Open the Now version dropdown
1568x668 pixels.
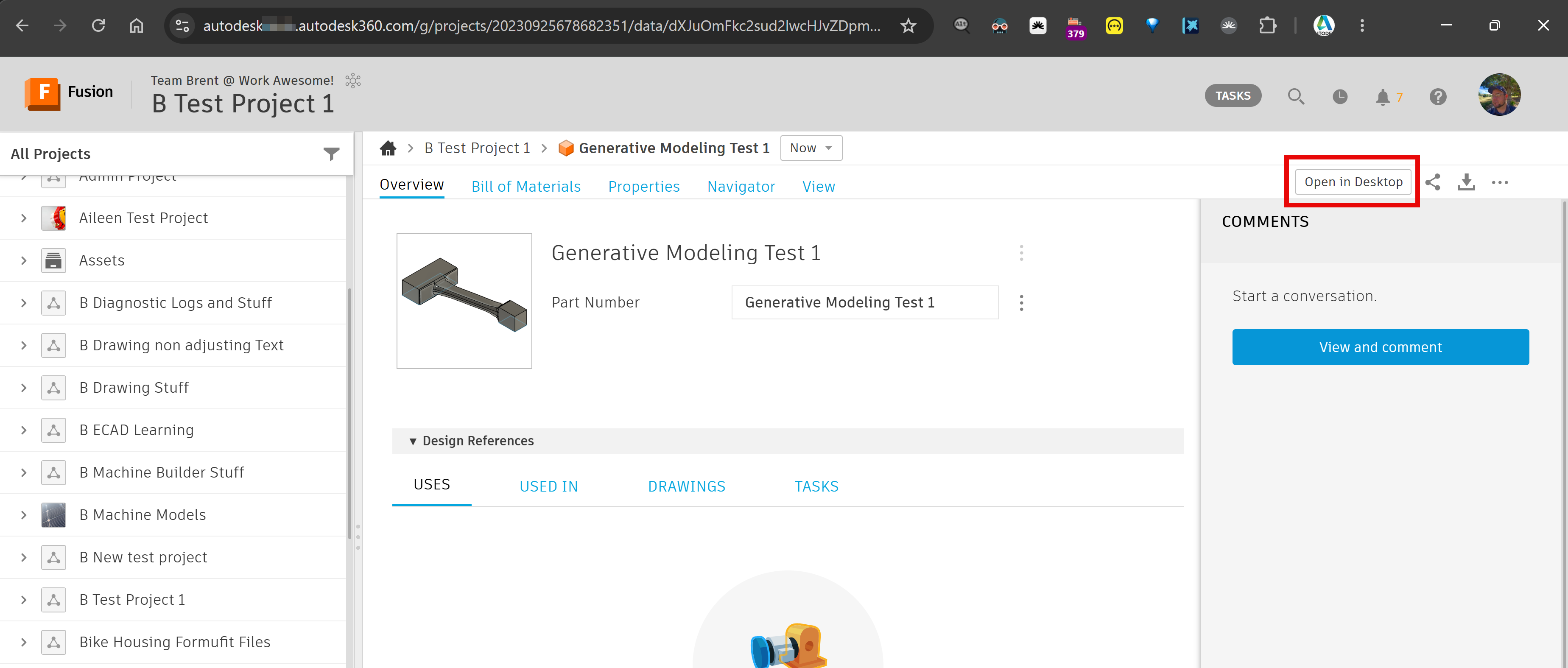pos(811,148)
